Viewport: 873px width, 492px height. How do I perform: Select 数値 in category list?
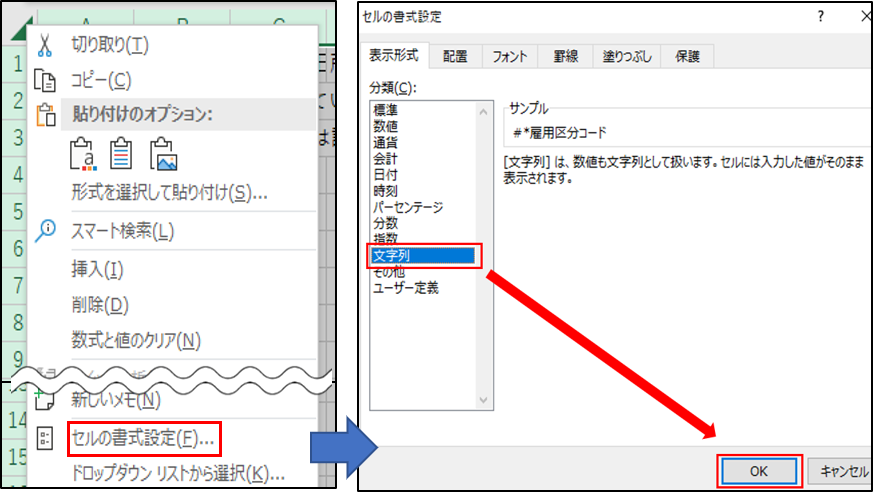point(386,126)
